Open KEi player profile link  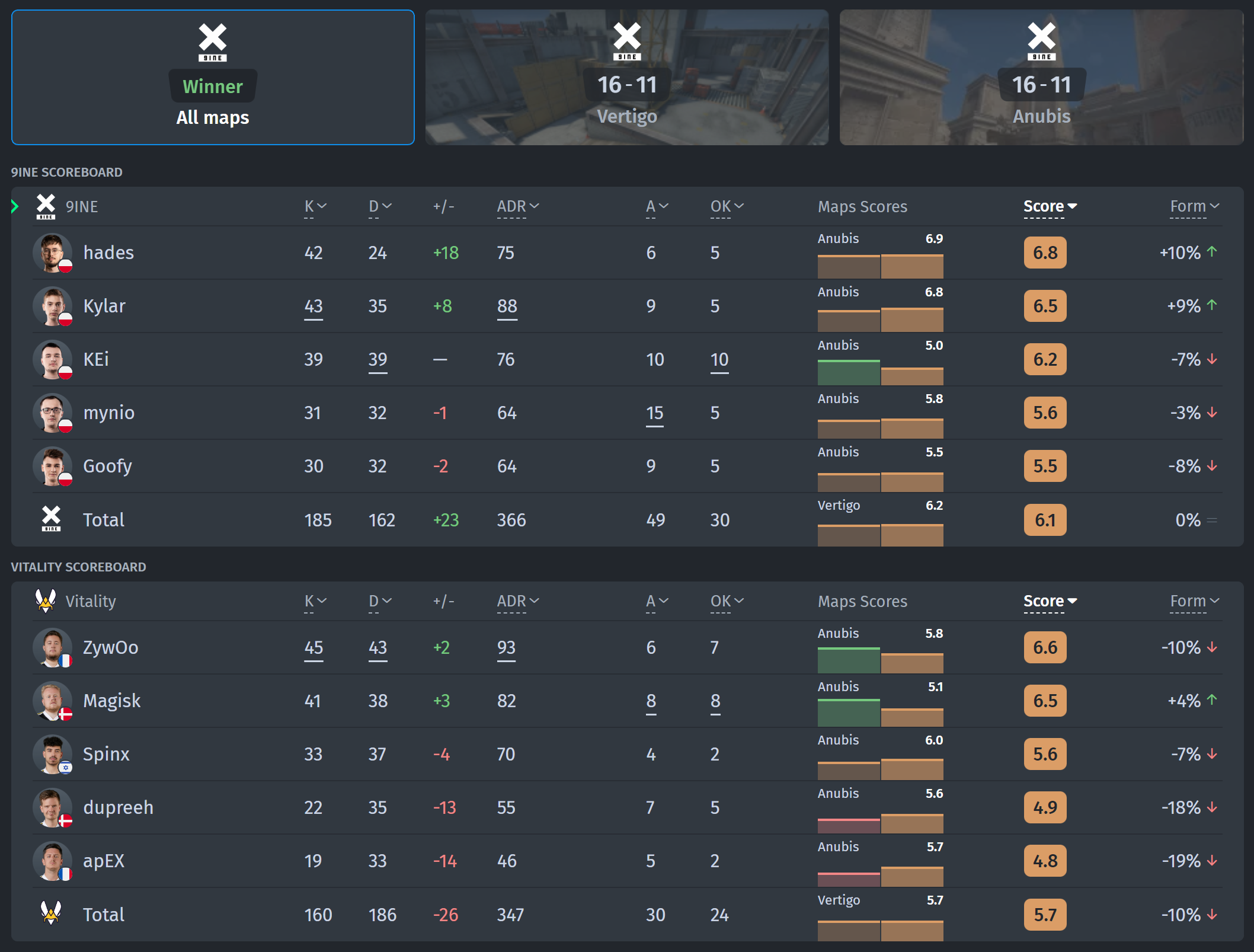click(96, 359)
